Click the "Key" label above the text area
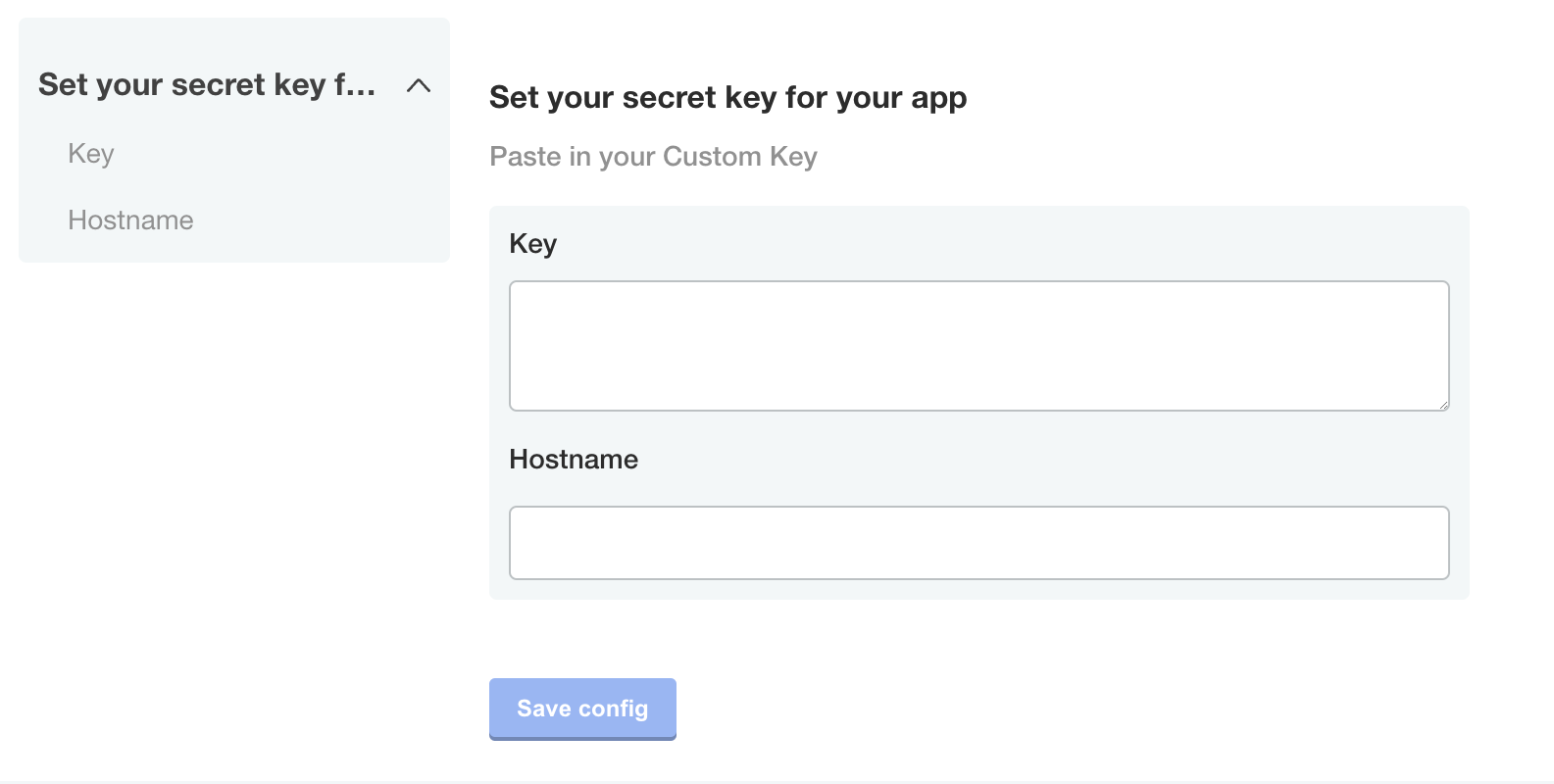Screen dimensions: 1554x784 point(532,244)
